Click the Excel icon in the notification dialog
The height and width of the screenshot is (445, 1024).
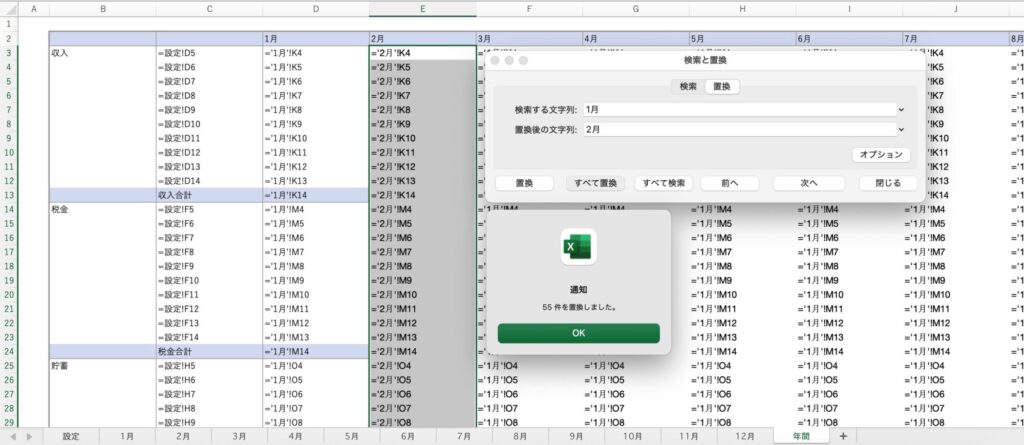[578, 248]
